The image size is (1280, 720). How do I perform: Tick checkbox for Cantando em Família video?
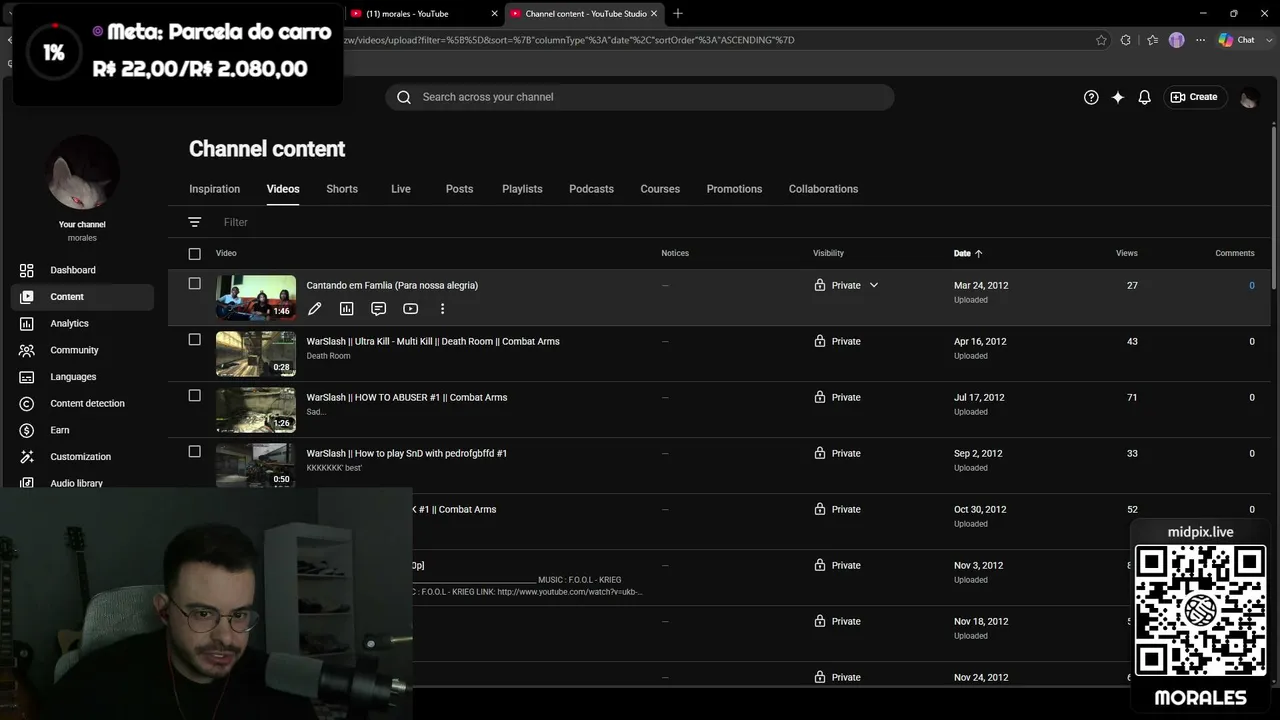point(195,284)
